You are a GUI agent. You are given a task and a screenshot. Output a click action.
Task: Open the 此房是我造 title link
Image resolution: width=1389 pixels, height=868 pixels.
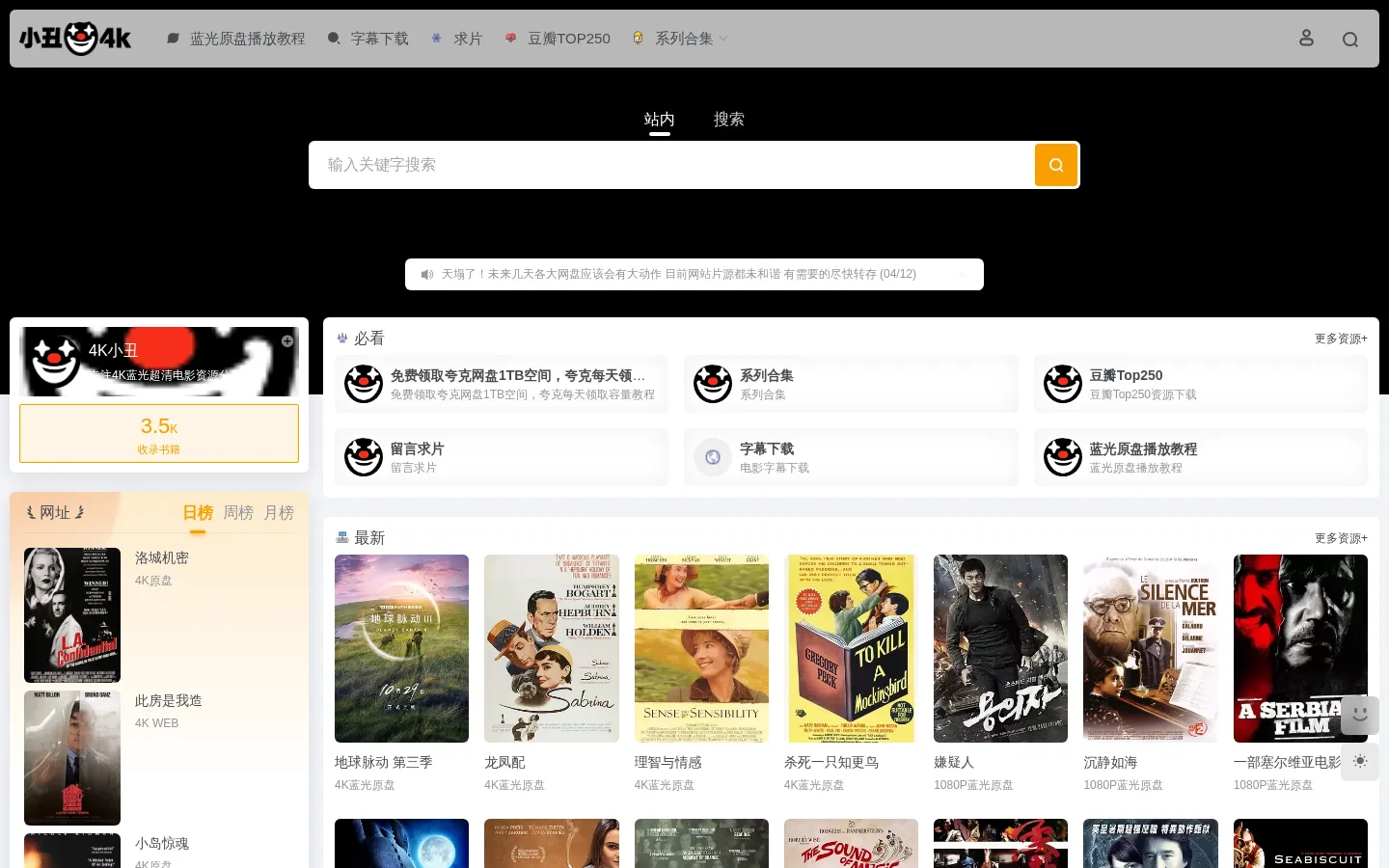point(169,701)
